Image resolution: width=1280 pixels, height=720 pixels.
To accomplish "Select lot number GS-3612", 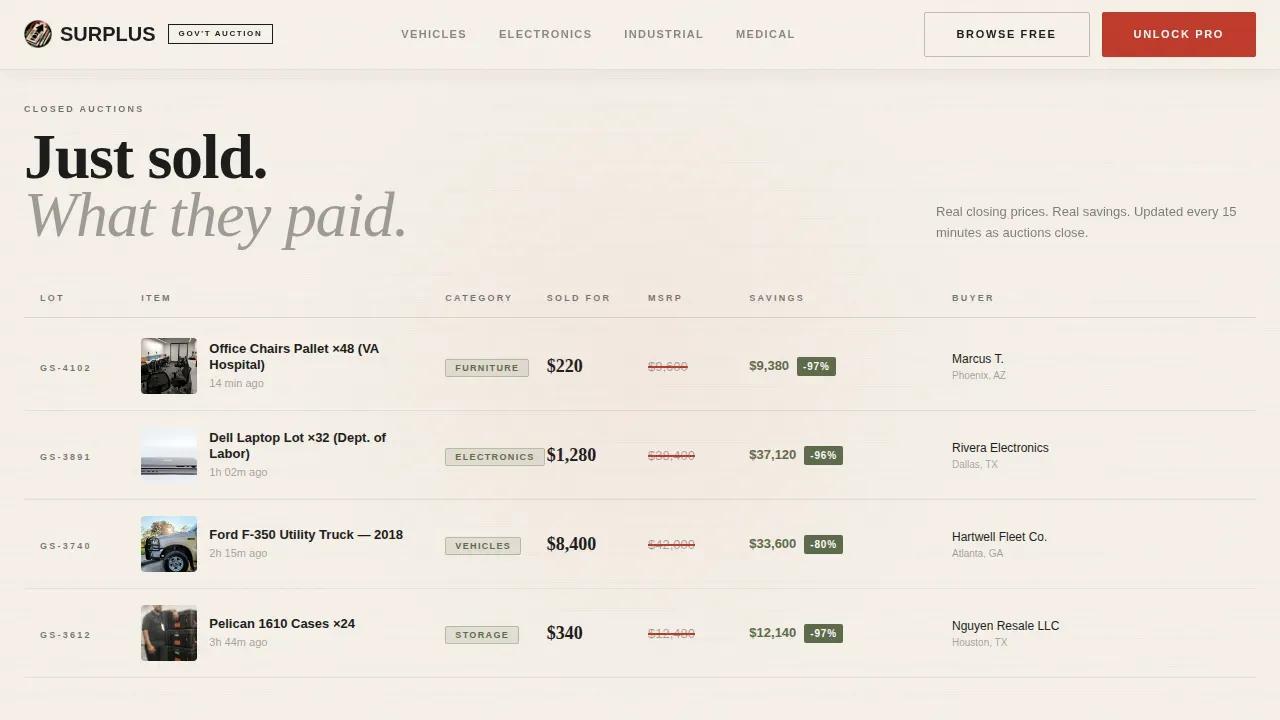I will [x=66, y=635].
